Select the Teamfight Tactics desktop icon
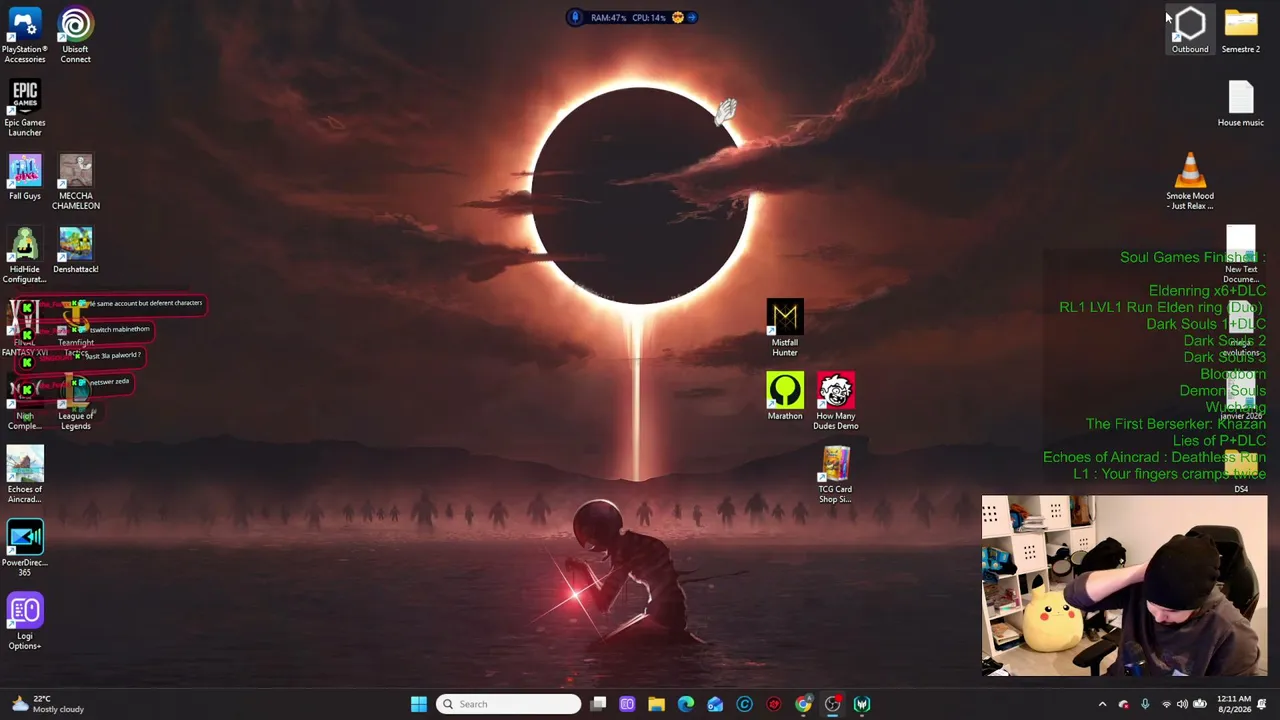Image resolution: width=1280 pixels, height=720 pixels. [x=75, y=330]
